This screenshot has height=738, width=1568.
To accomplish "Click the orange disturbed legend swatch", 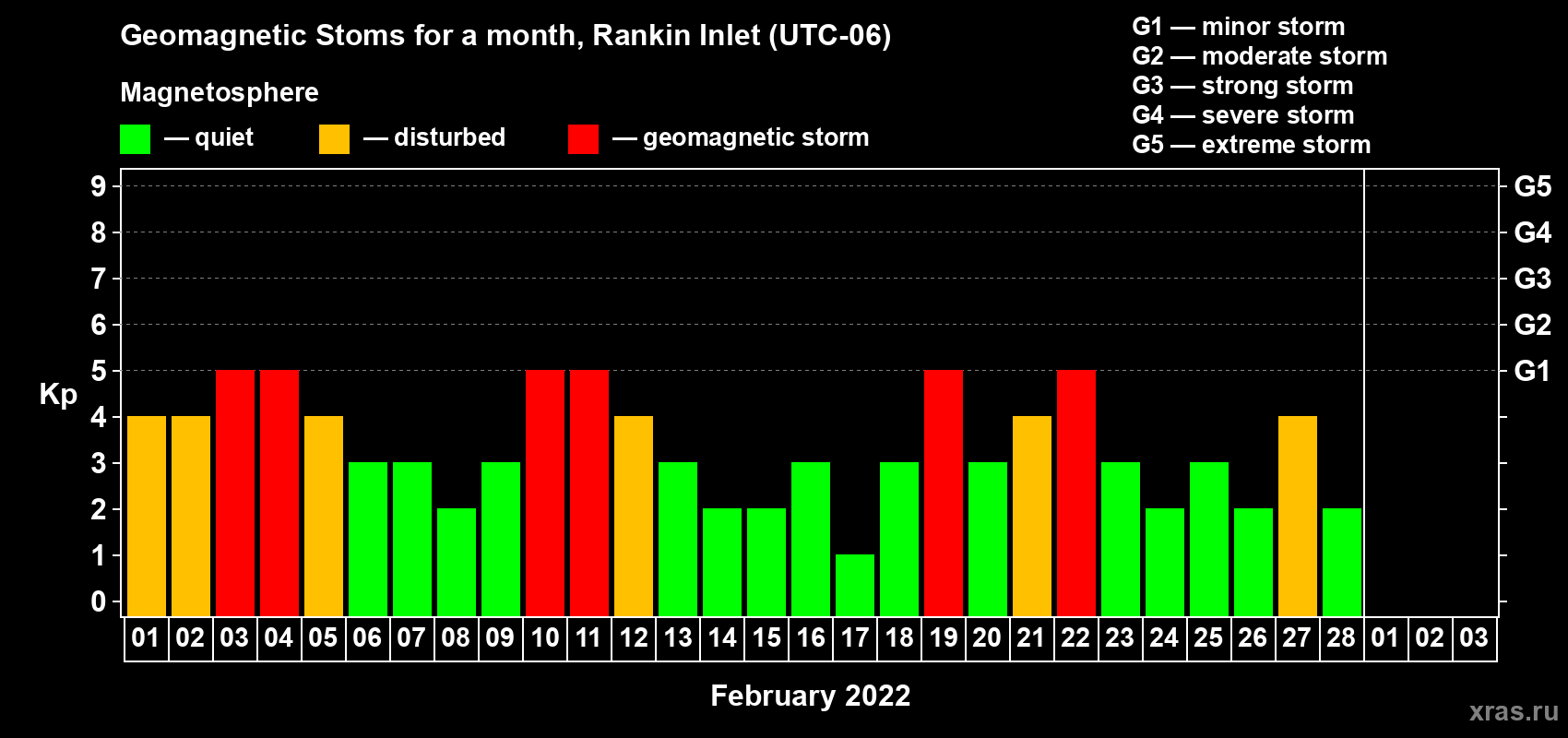I will pyautogui.click(x=334, y=139).
